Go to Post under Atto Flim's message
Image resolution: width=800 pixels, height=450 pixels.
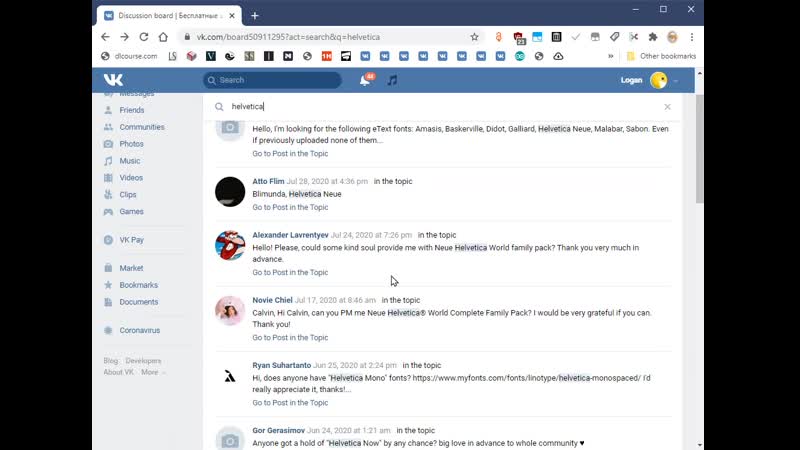point(290,207)
